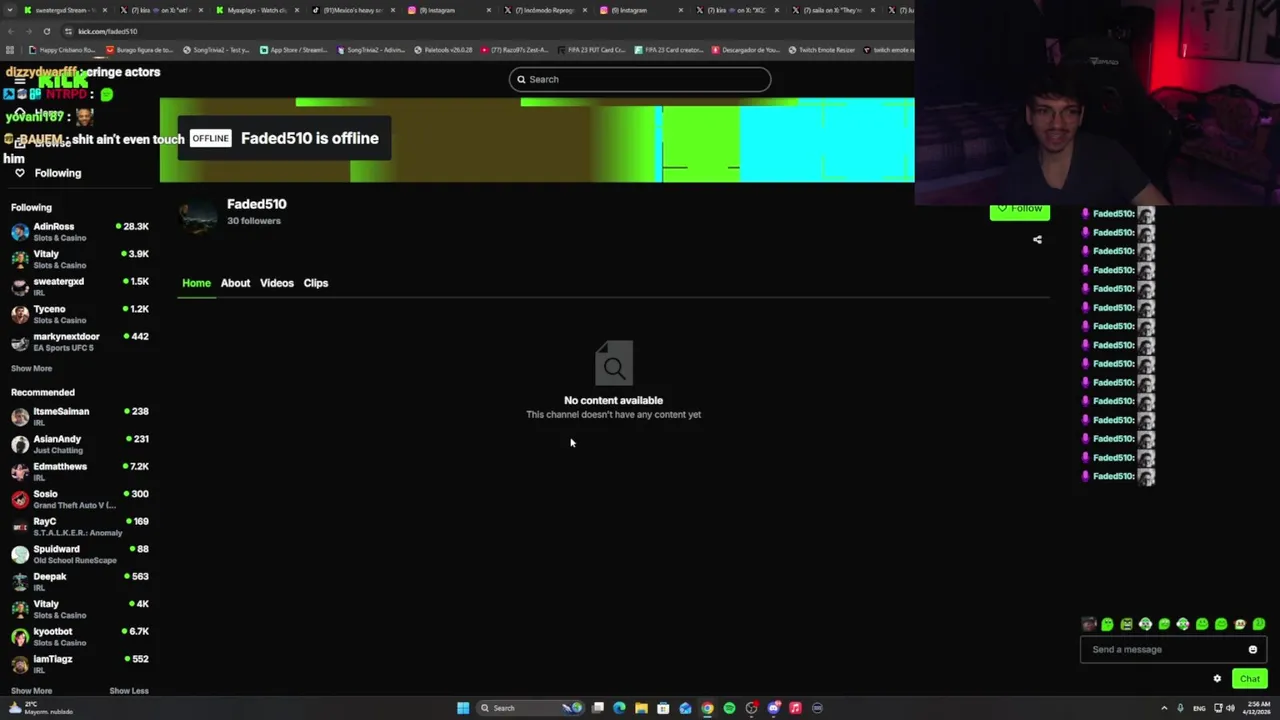Open Sosio recommended channel
Viewport: 1280px width, 720px height.
[80, 499]
